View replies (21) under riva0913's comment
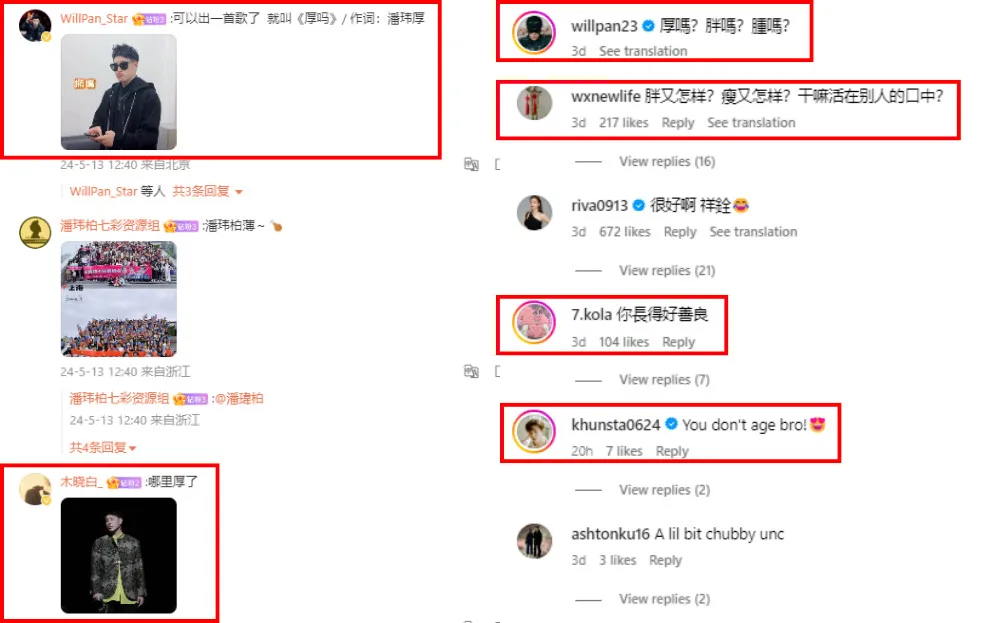The height and width of the screenshot is (623, 1000). pos(667,270)
